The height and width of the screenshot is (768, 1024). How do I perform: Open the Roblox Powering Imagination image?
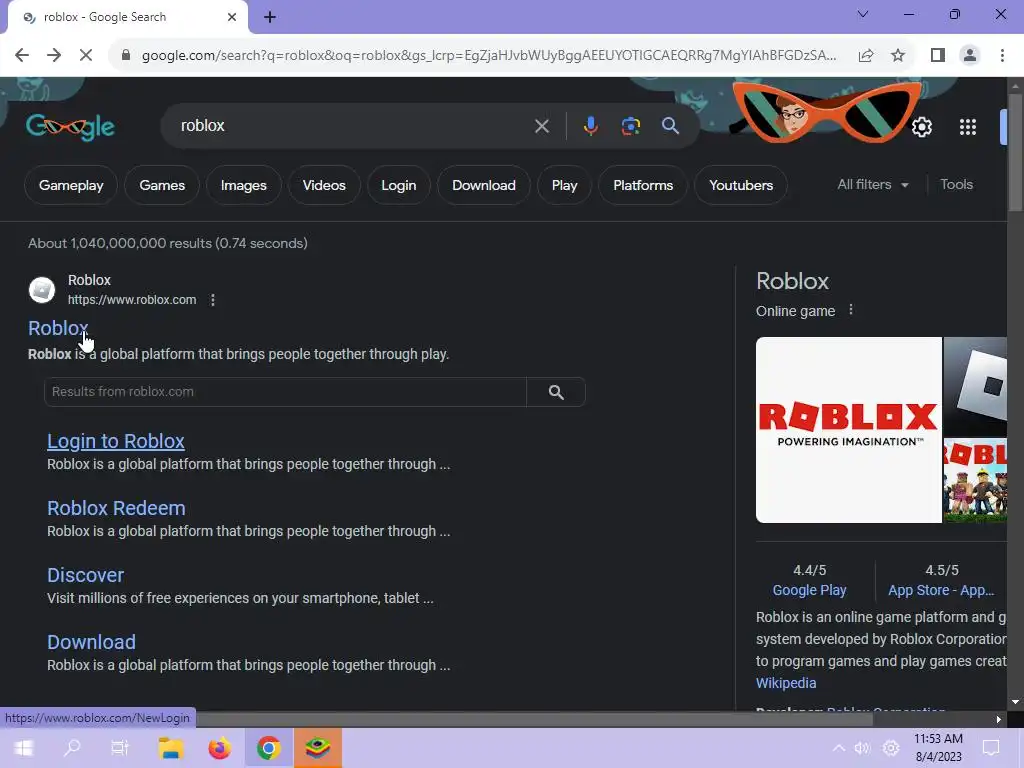coord(848,430)
